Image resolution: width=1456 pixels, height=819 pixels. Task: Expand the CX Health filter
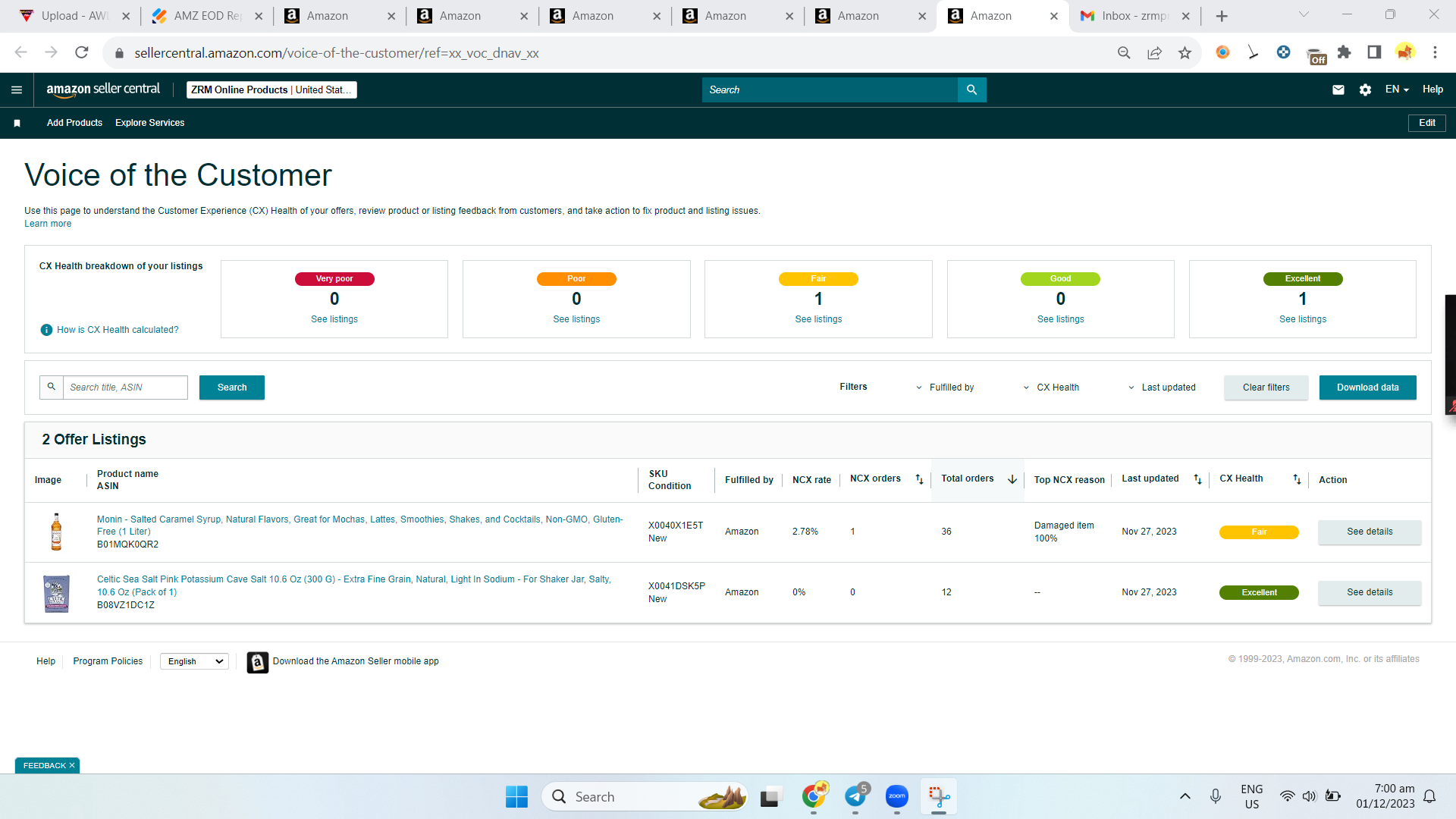(1050, 388)
